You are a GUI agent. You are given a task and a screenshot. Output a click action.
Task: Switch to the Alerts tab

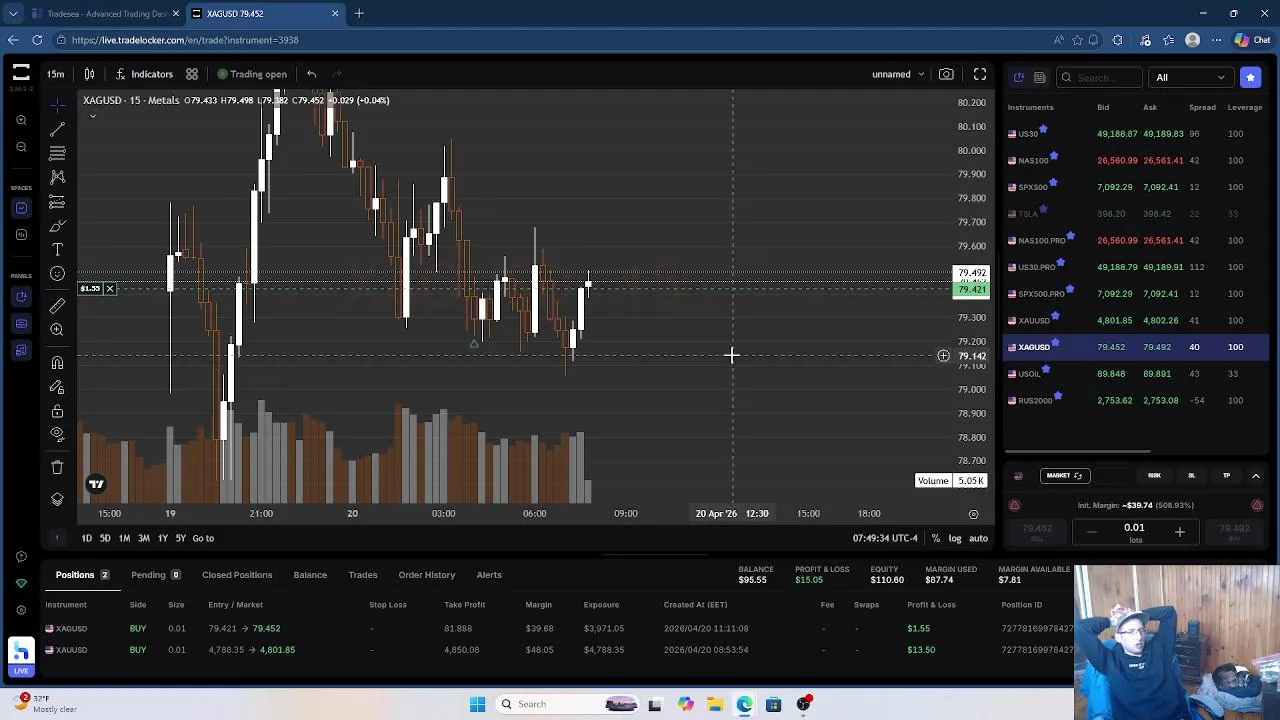[x=489, y=575]
